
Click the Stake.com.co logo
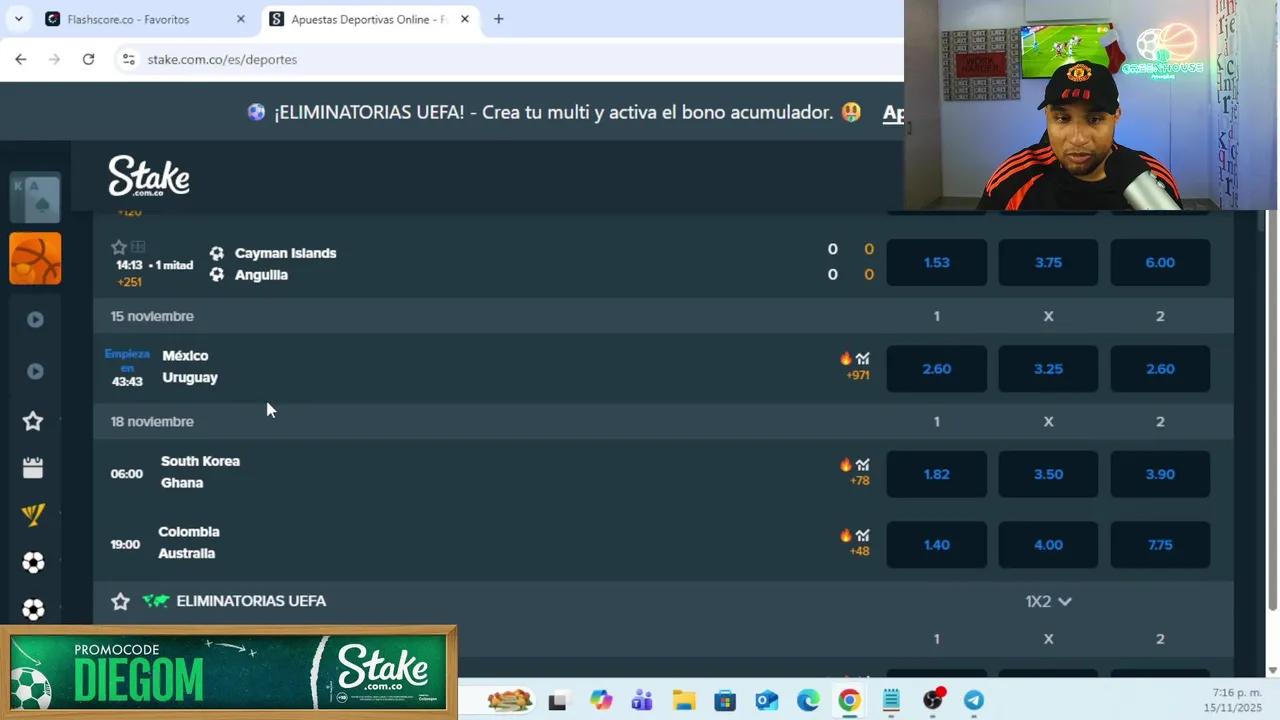click(149, 176)
